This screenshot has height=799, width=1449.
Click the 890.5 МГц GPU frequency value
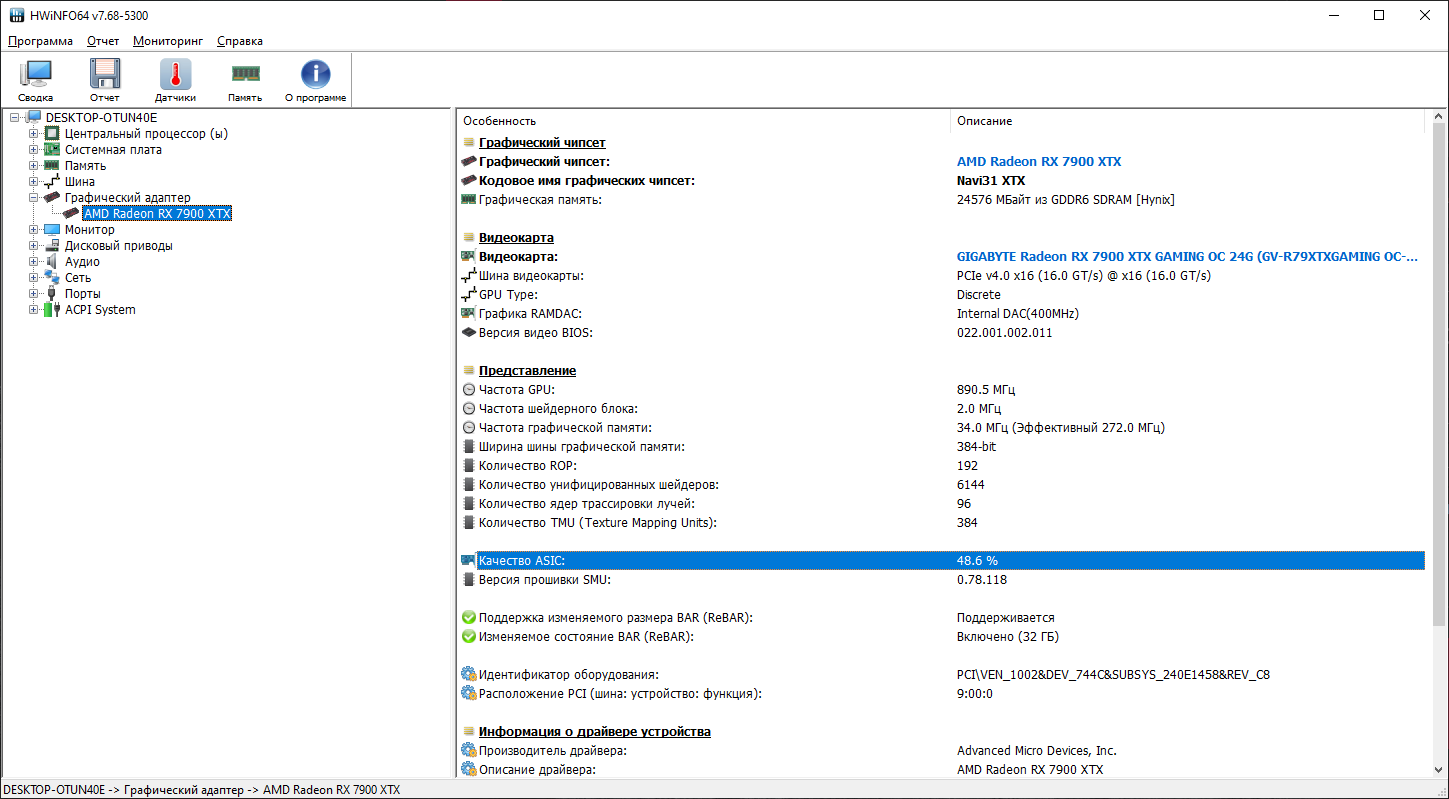(986, 390)
